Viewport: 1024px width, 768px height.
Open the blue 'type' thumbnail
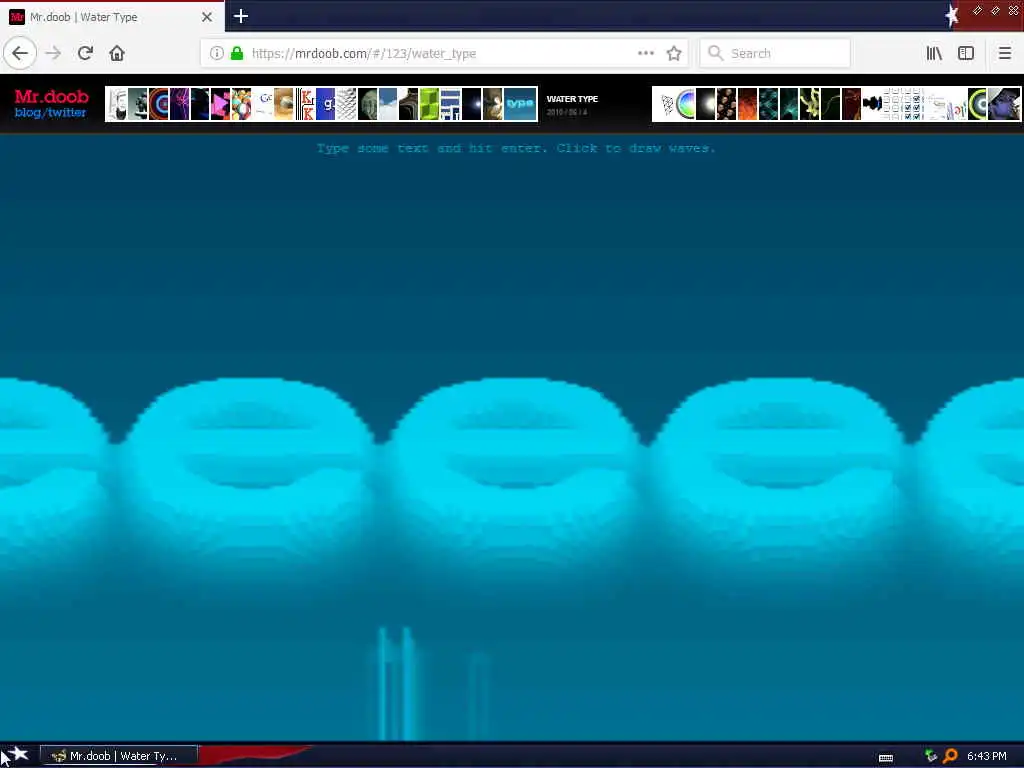[520, 104]
